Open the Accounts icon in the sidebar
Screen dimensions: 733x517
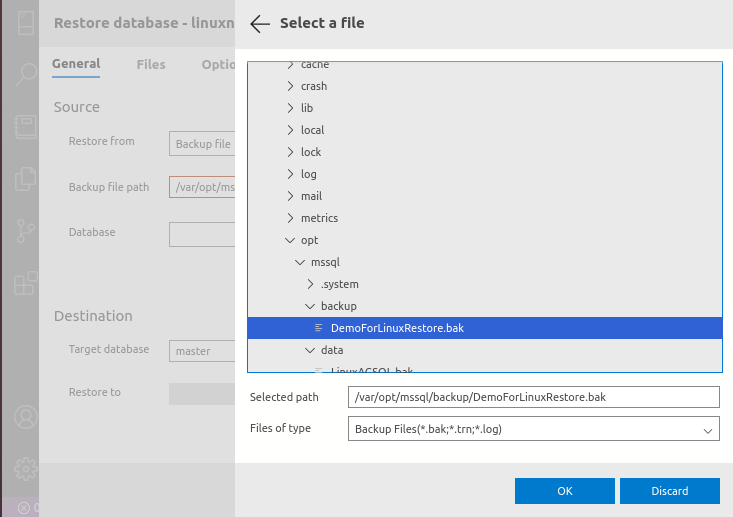coord(25,415)
